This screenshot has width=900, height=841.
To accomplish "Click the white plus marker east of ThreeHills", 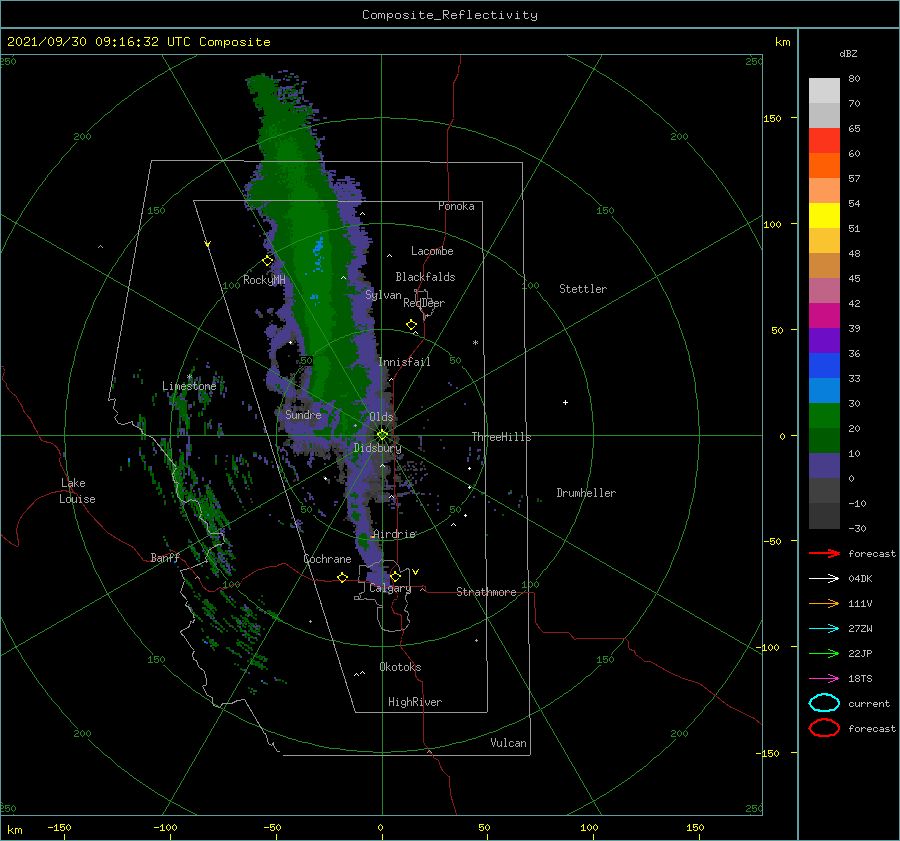I will point(565,402).
